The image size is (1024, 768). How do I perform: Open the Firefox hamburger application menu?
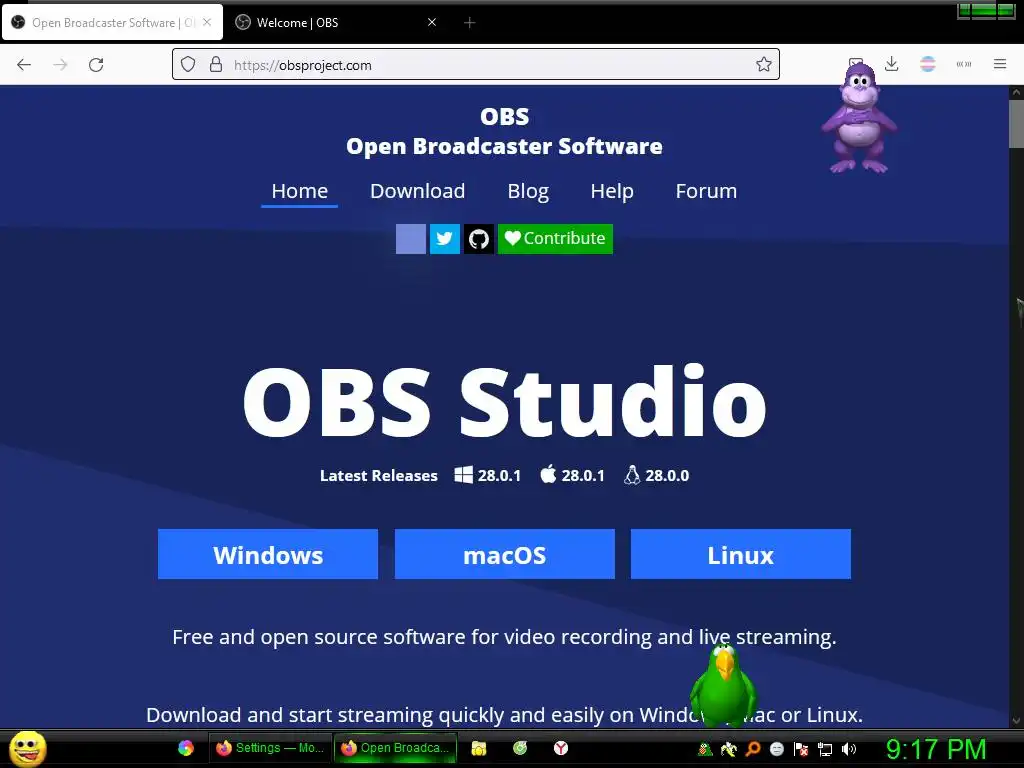[999, 64]
